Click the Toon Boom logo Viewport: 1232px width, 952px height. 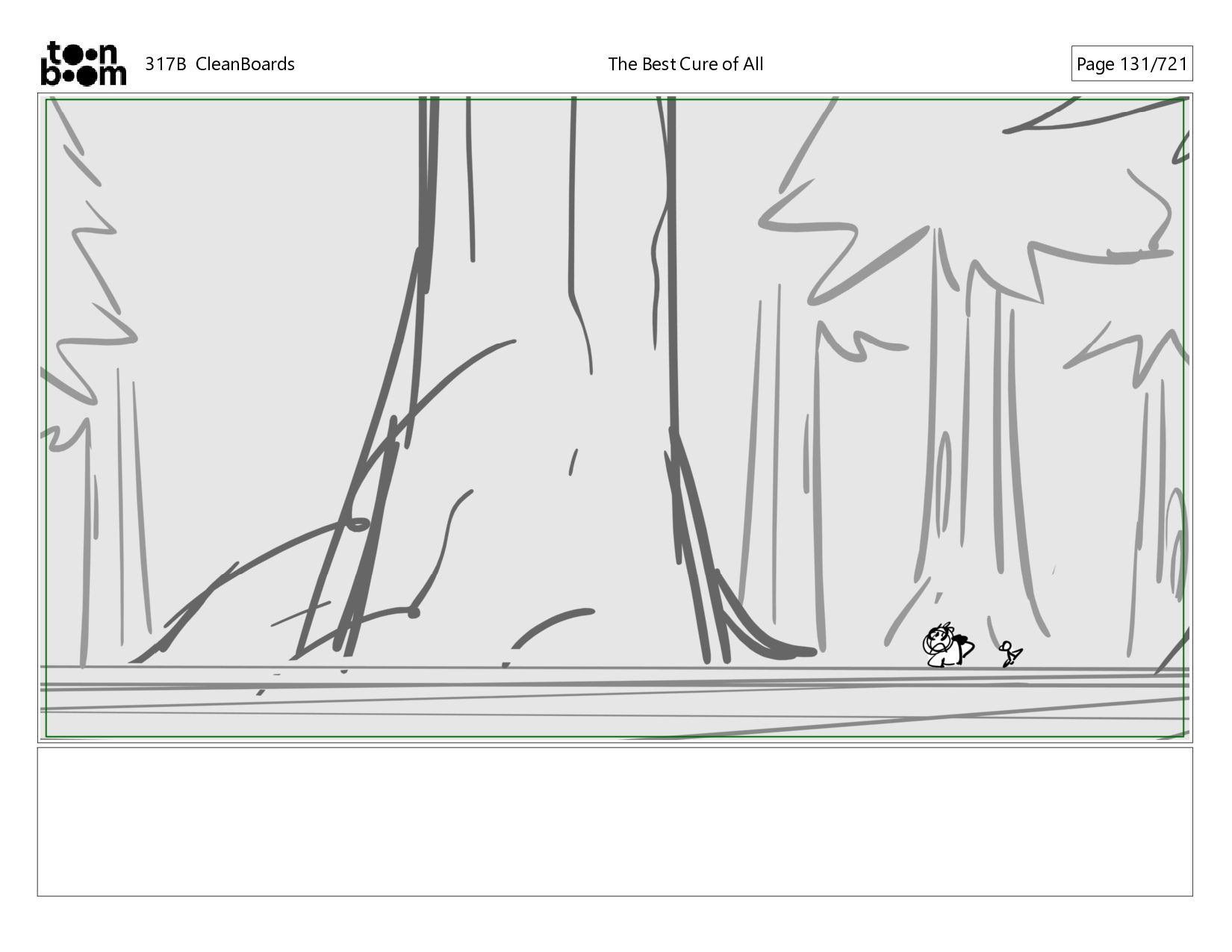(x=83, y=63)
